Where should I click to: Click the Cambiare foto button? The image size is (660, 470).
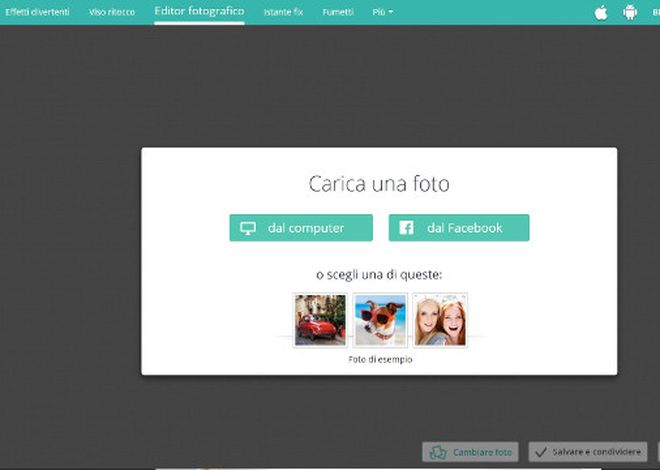click(470, 452)
